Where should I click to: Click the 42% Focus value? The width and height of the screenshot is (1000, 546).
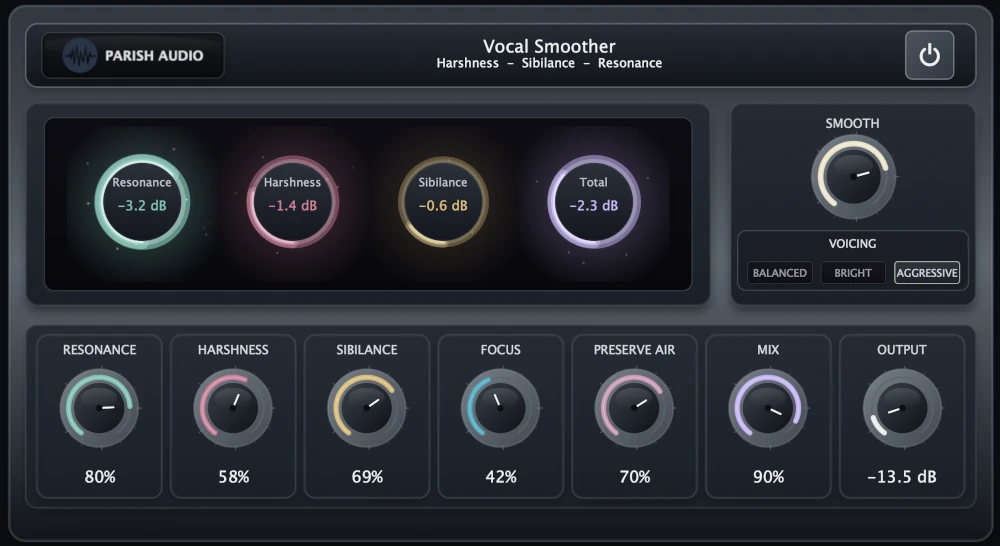tap(501, 477)
